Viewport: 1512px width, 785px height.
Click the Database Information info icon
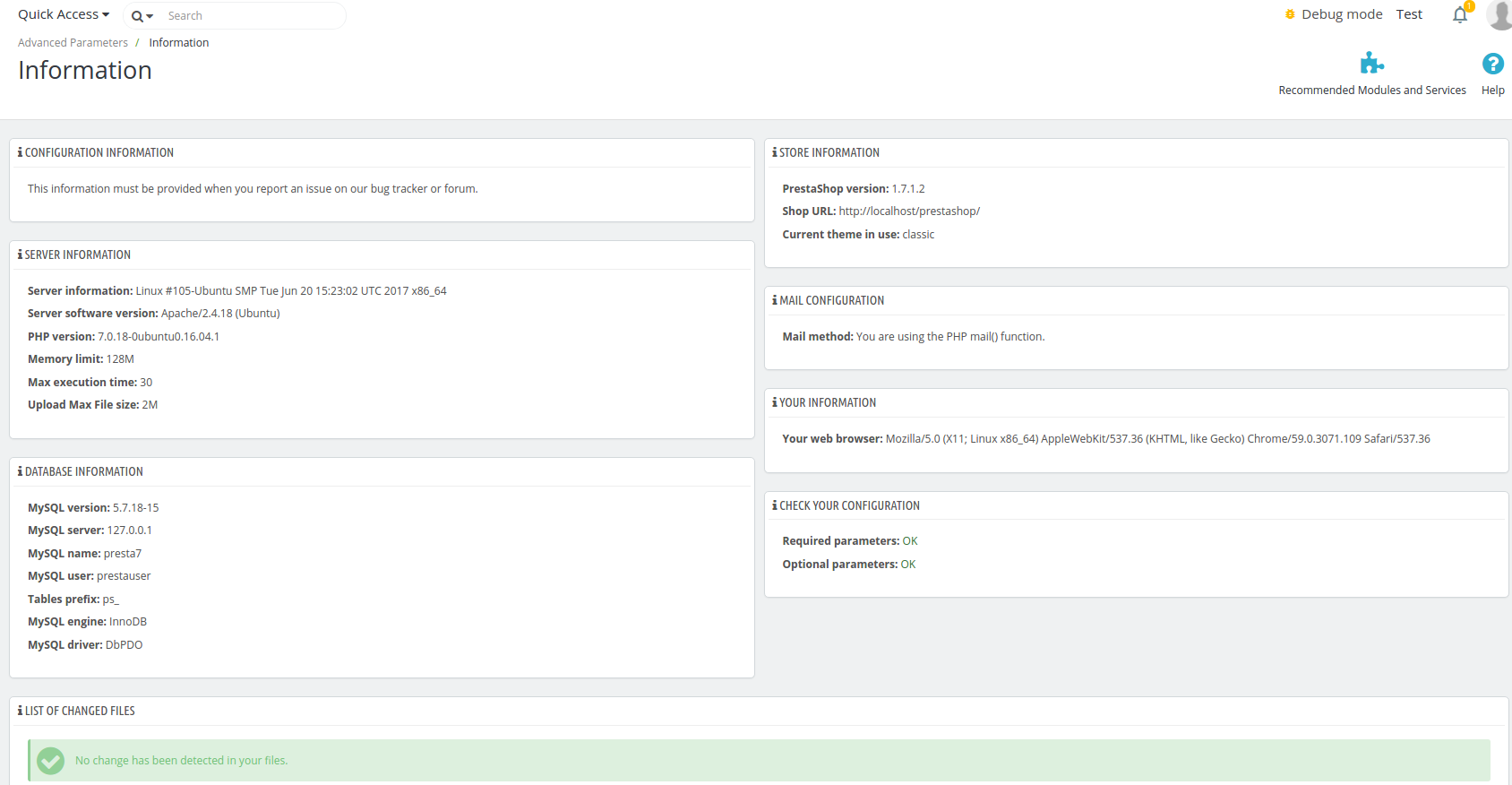click(21, 471)
